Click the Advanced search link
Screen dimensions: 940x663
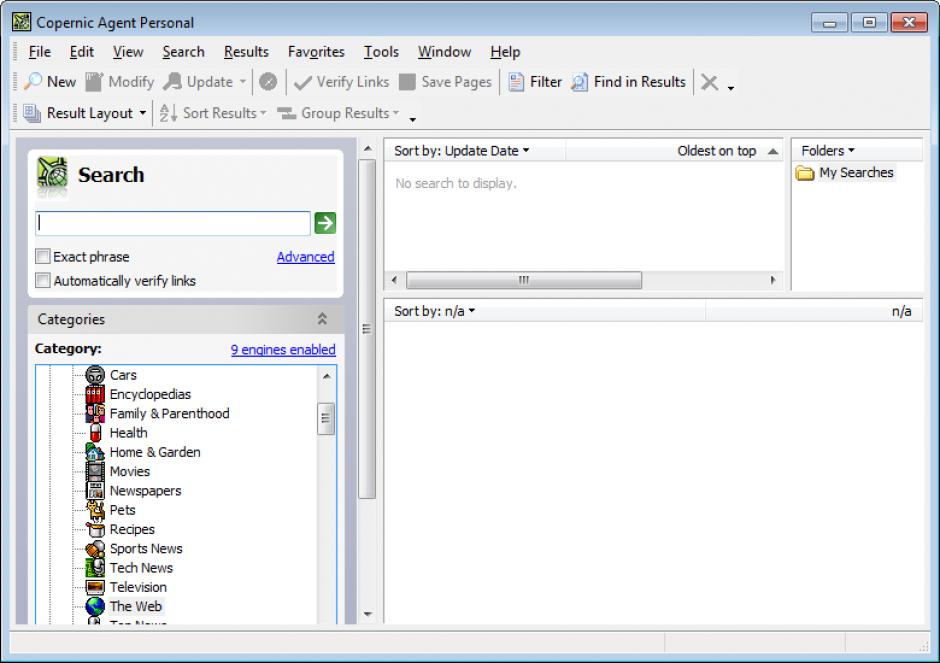pos(305,257)
